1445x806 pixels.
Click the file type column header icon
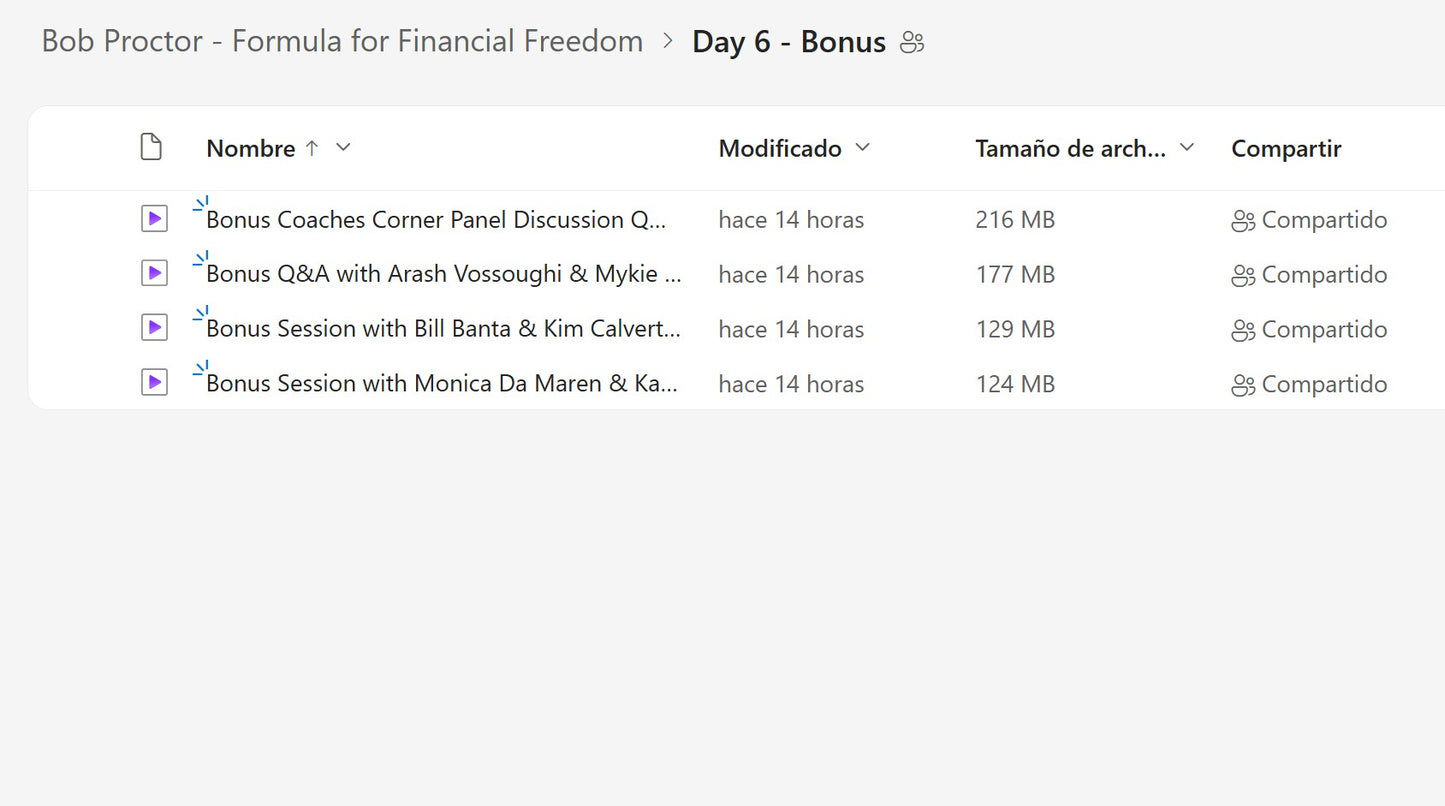150,148
